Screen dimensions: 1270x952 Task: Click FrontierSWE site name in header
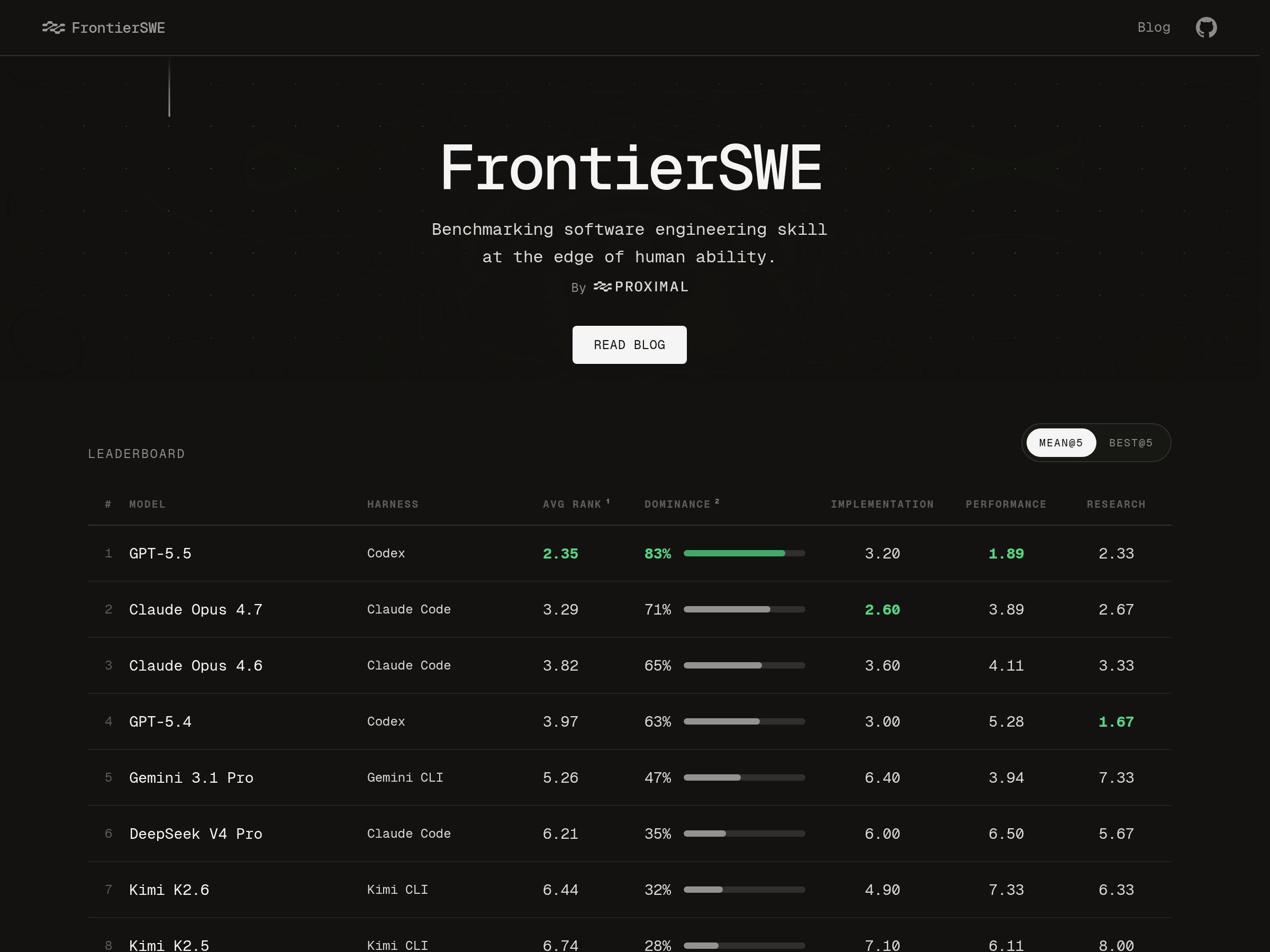[119, 28]
